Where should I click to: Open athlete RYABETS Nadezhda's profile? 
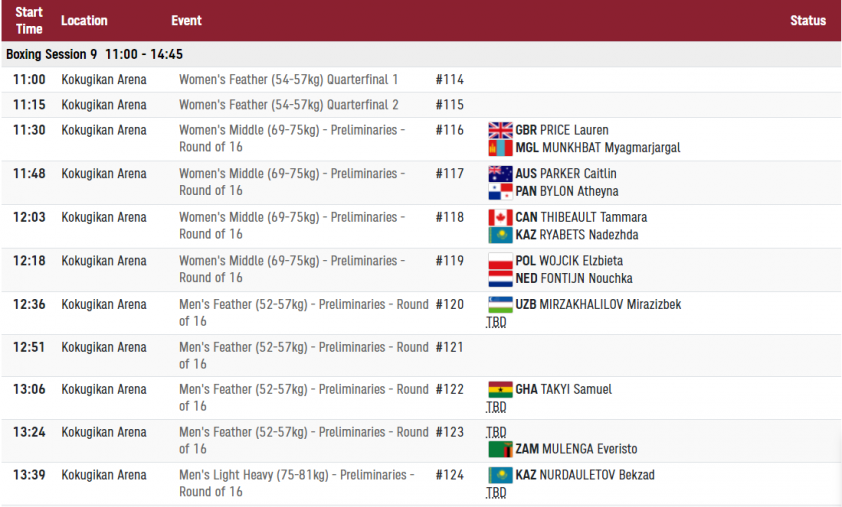tap(588, 235)
